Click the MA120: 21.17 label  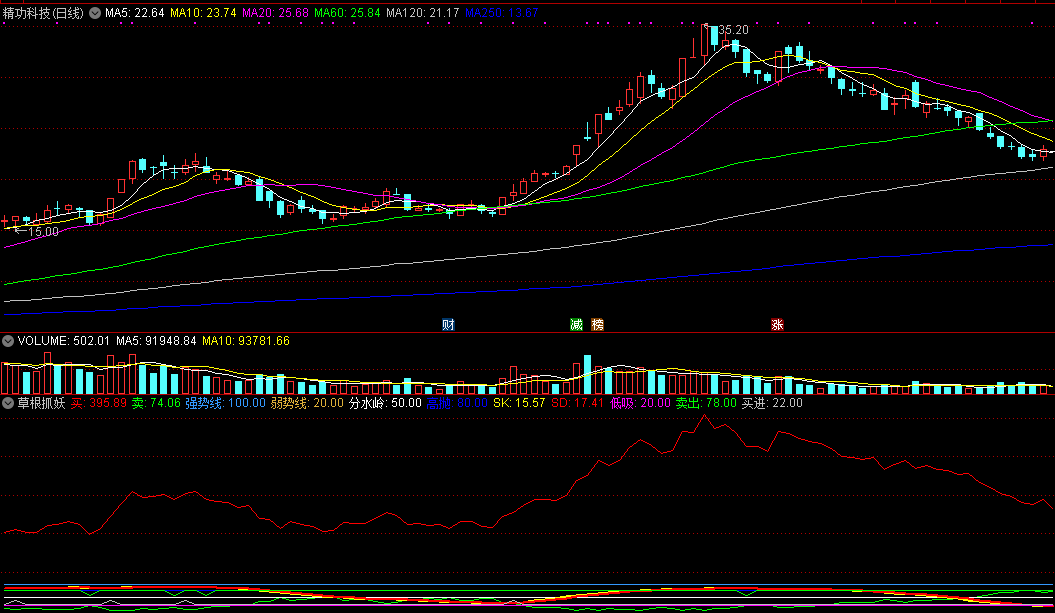point(423,13)
